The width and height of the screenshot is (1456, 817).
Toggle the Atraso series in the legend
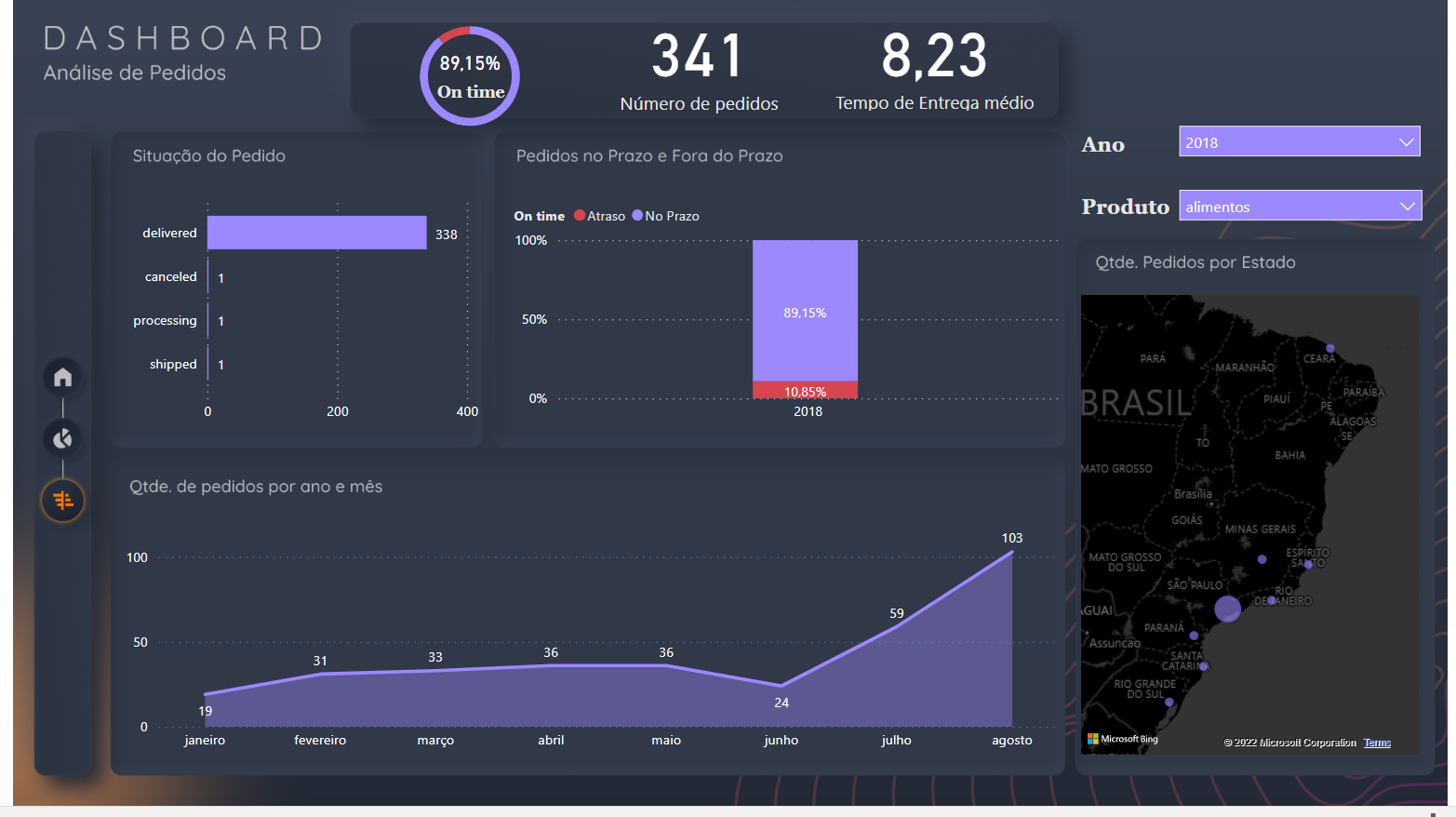pos(599,215)
